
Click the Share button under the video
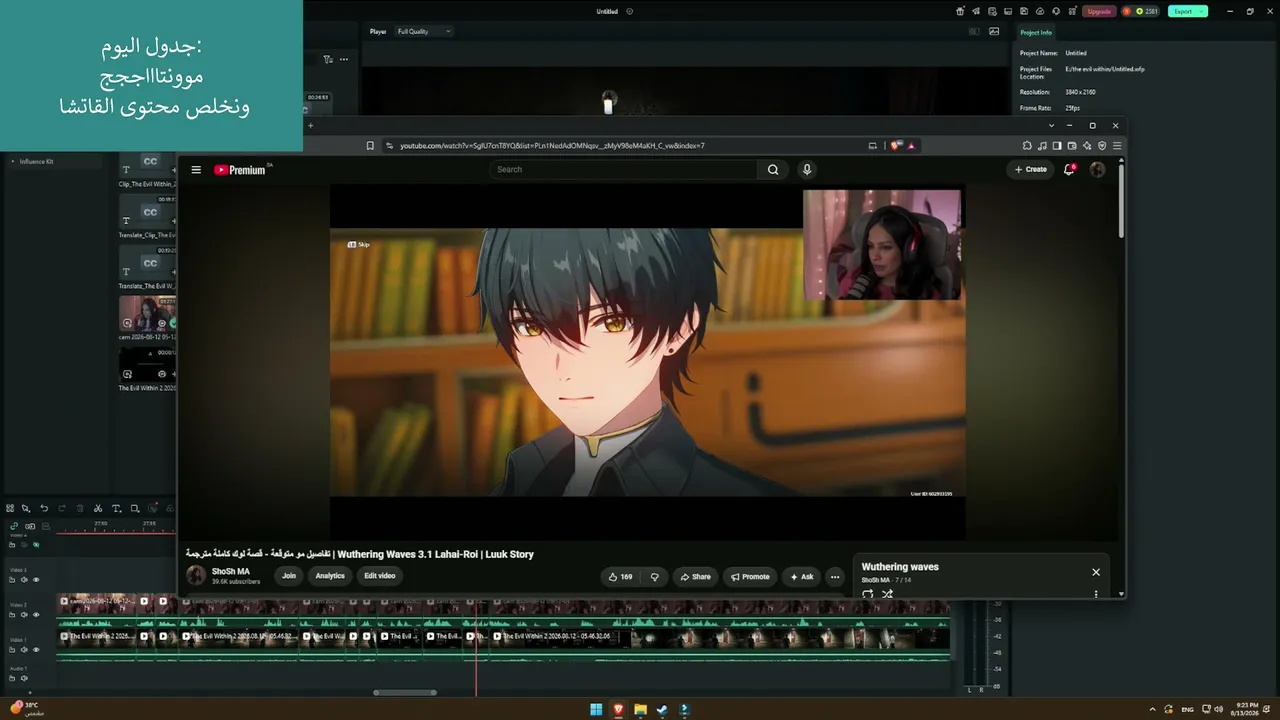pos(695,577)
